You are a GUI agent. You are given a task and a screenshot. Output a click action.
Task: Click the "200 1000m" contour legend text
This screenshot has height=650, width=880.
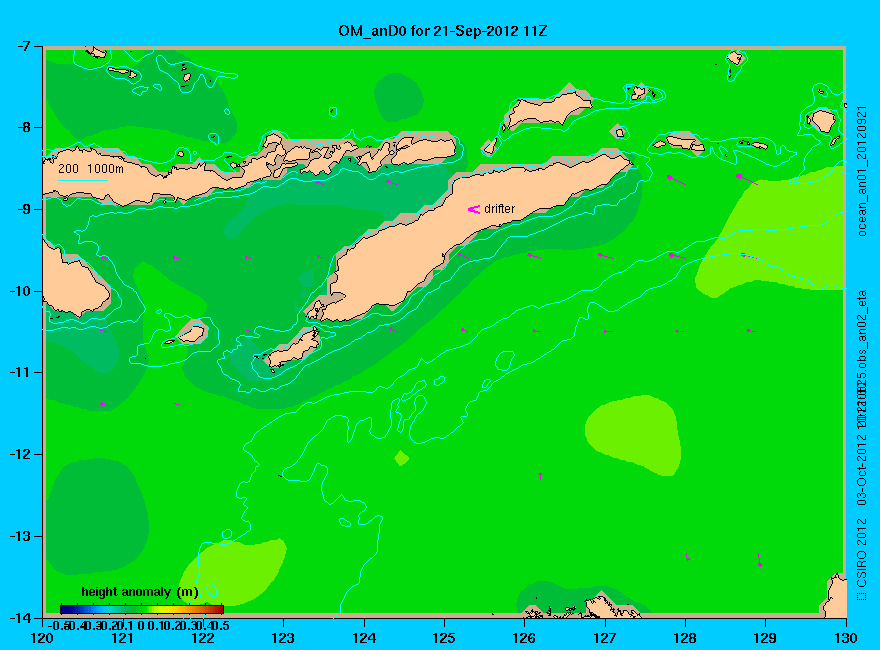(91, 168)
